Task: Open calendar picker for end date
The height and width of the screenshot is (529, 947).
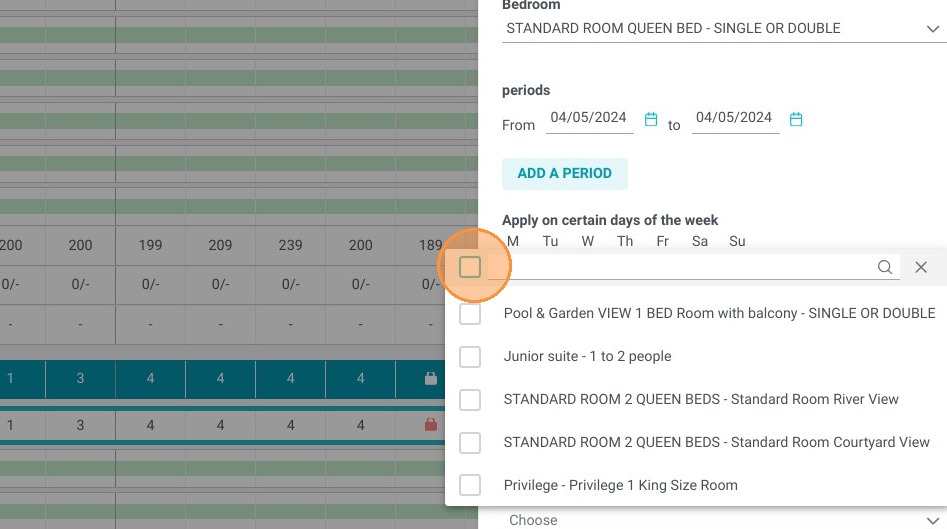Action: pos(796,120)
